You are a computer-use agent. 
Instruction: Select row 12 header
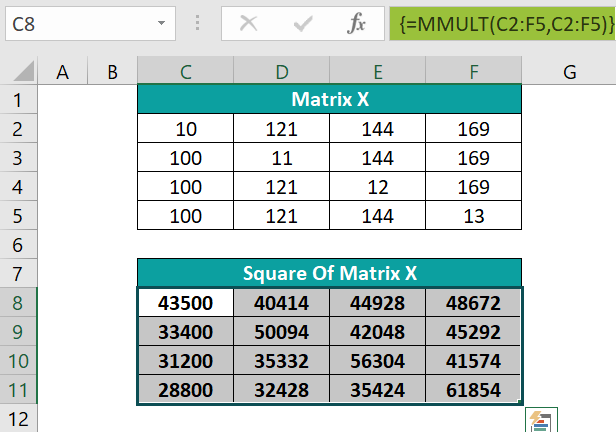point(18,419)
